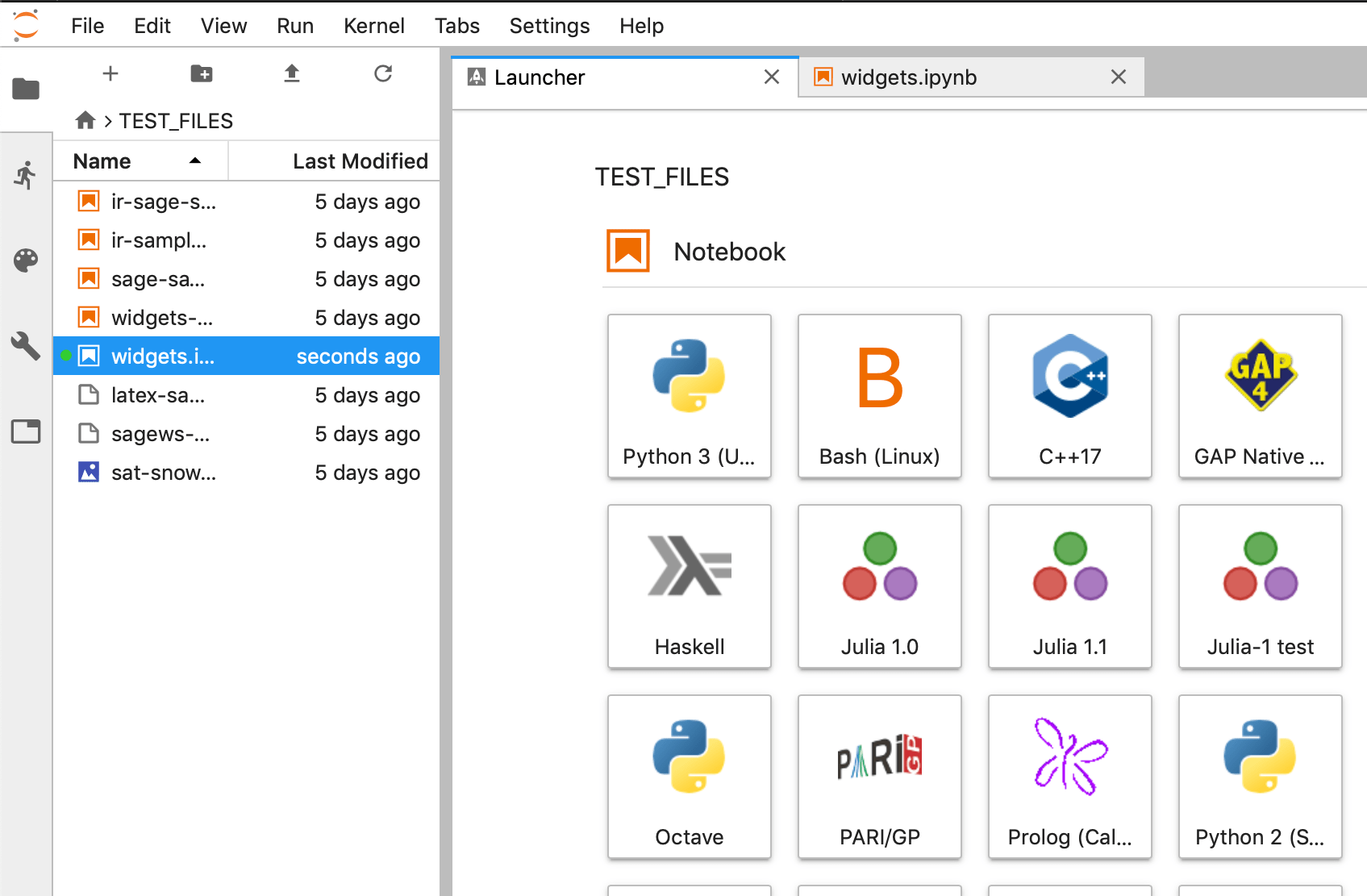Upload files using the upload icon
This screenshot has height=896, width=1367.
click(291, 73)
